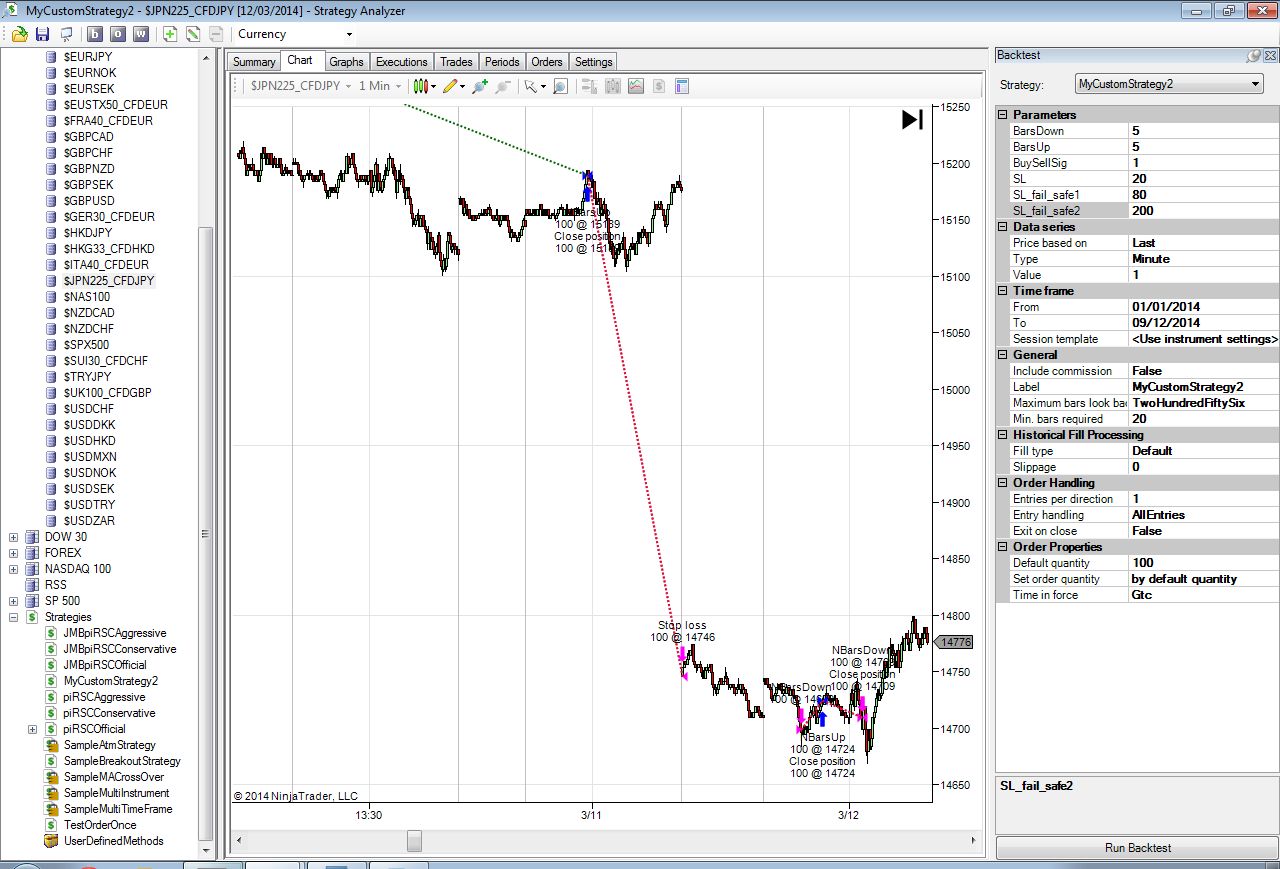This screenshot has width=1280, height=869.
Task: Switch to the Executions tab
Action: [401, 62]
